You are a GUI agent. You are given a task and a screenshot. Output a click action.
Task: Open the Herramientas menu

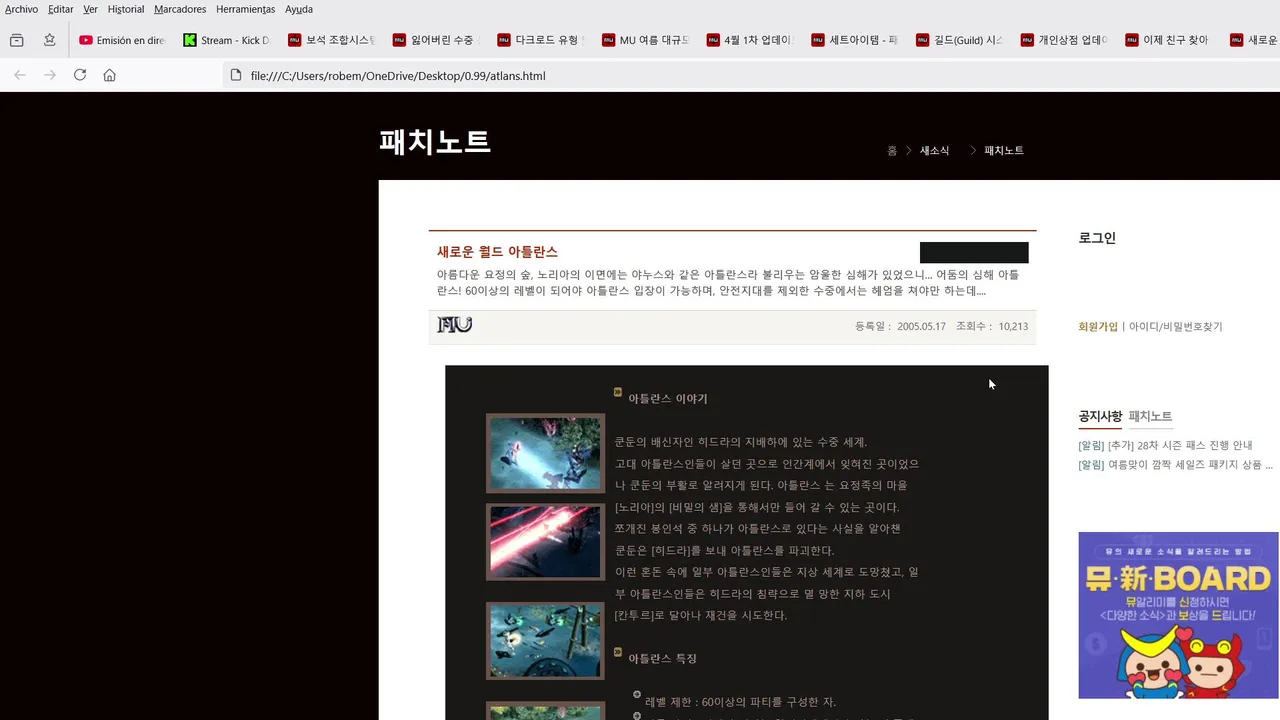245,9
